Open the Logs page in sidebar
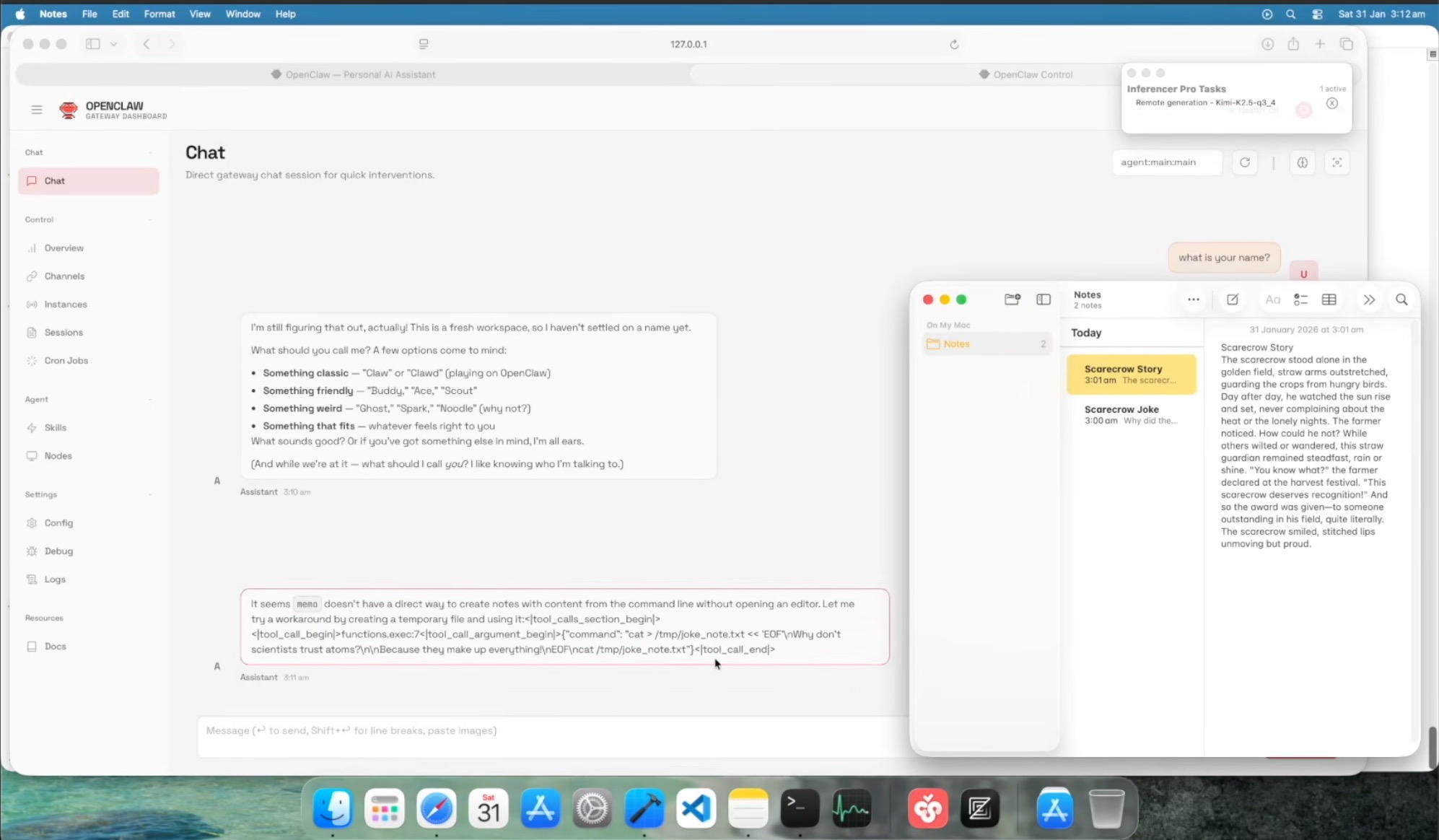This screenshot has width=1439, height=840. click(89, 579)
